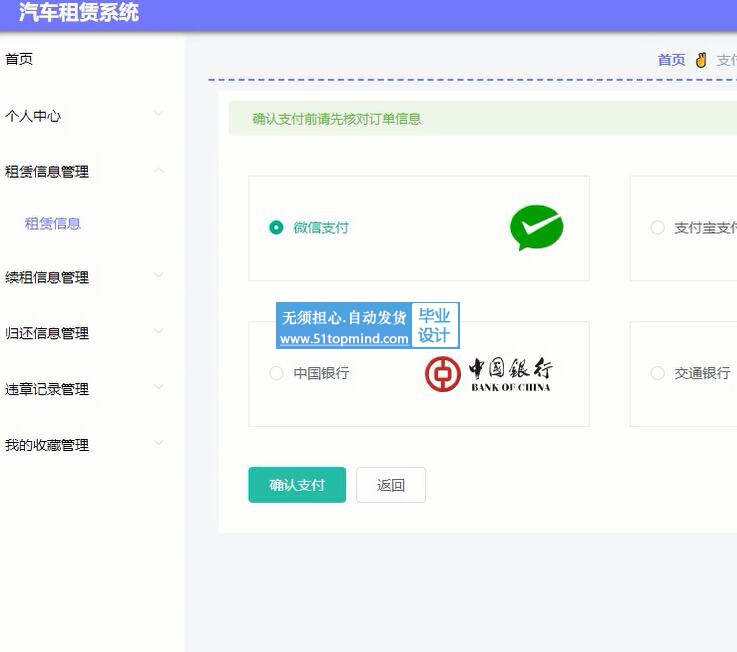Select the 支付宝支付 radio option
Screen dimensions: 737x652
point(657,228)
